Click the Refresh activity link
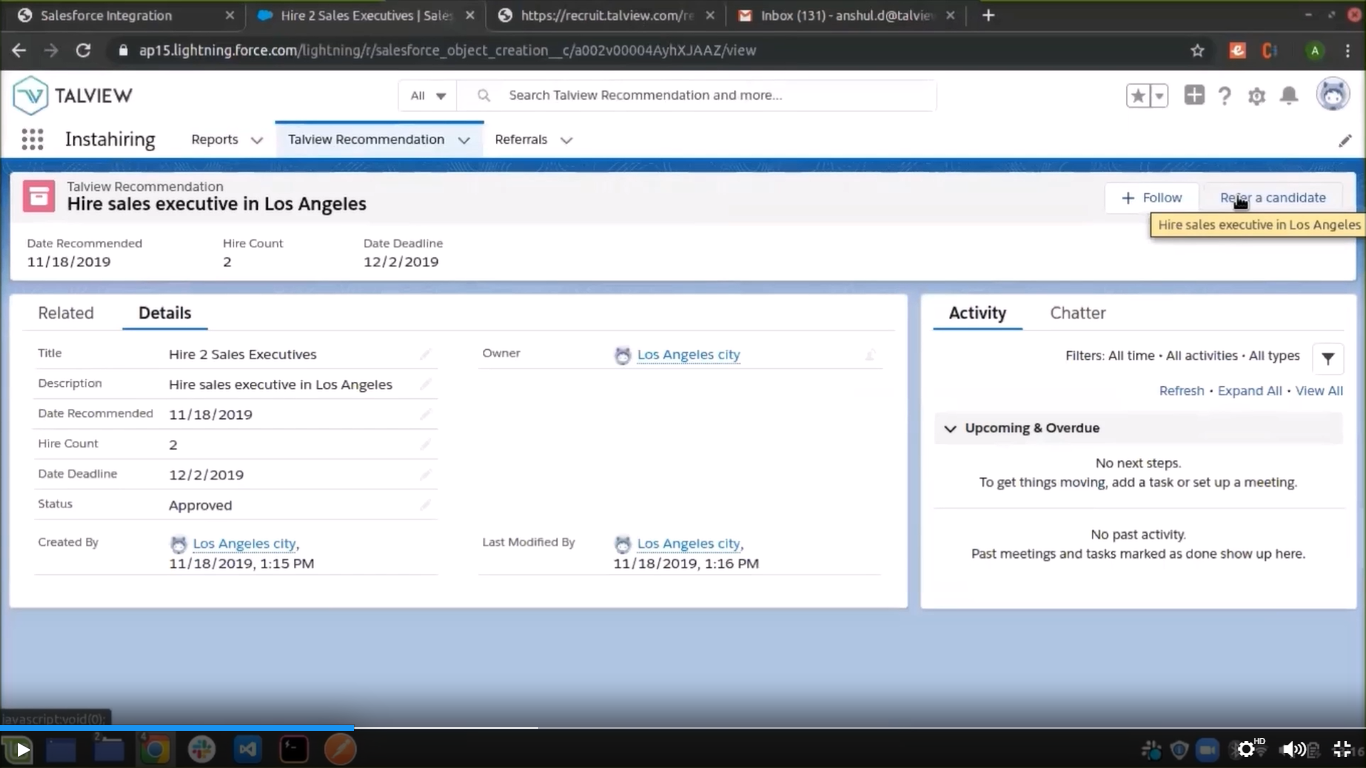This screenshot has height=768, width=1366. coord(1181,391)
